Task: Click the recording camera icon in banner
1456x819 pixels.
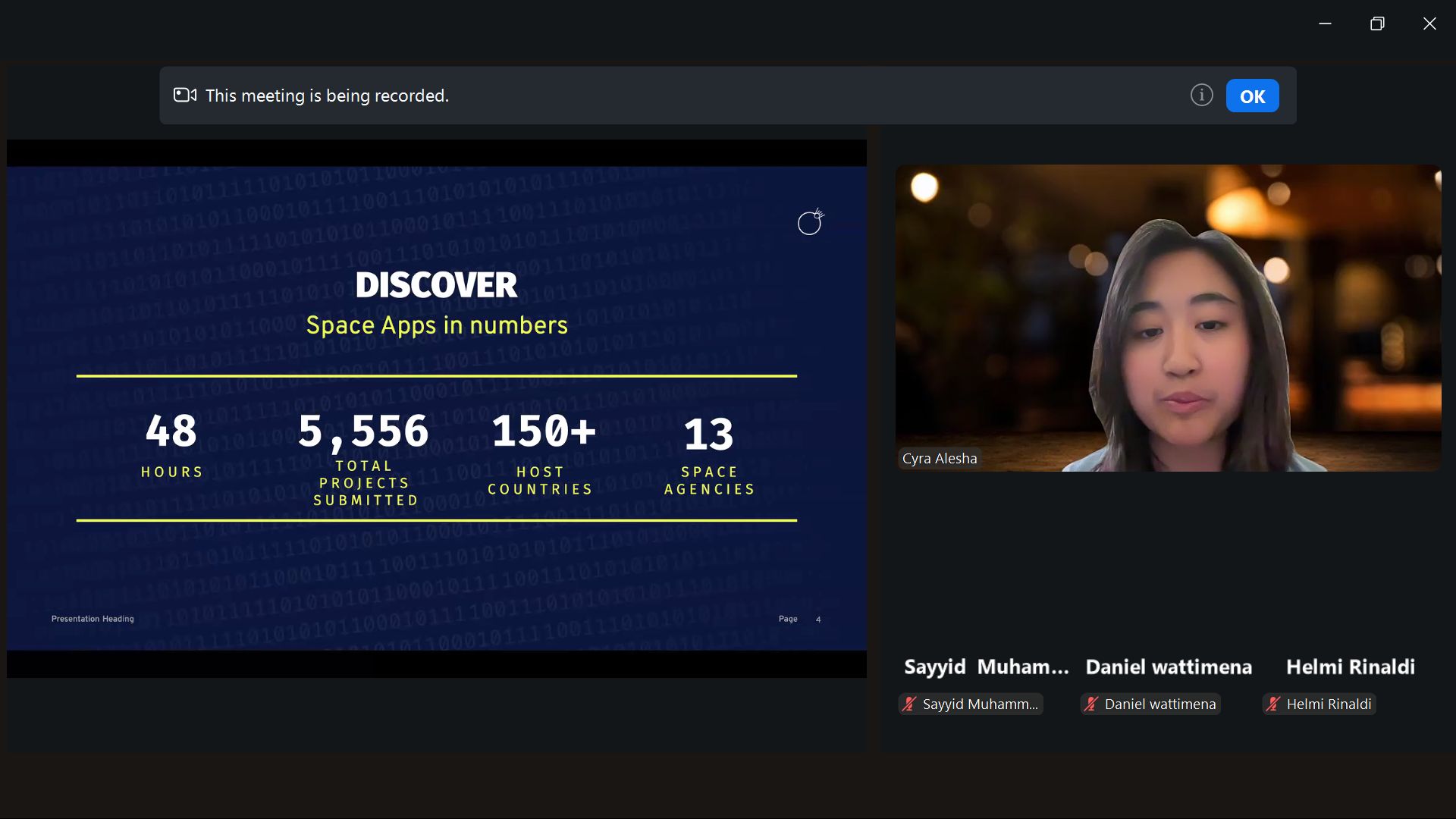Action: click(x=185, y=95)
